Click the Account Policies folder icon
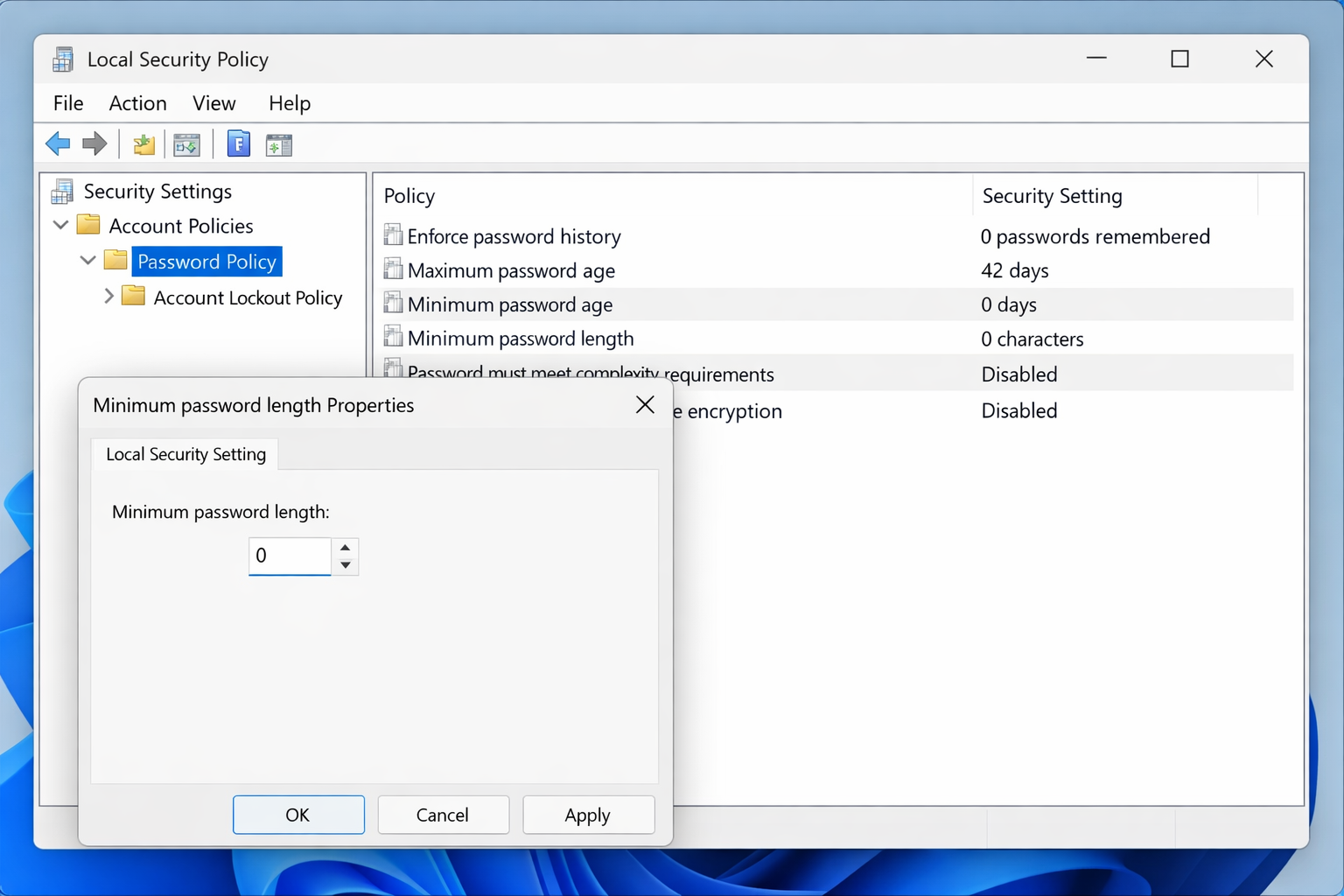Screen dimensions: 1344x896 [88, 225]
